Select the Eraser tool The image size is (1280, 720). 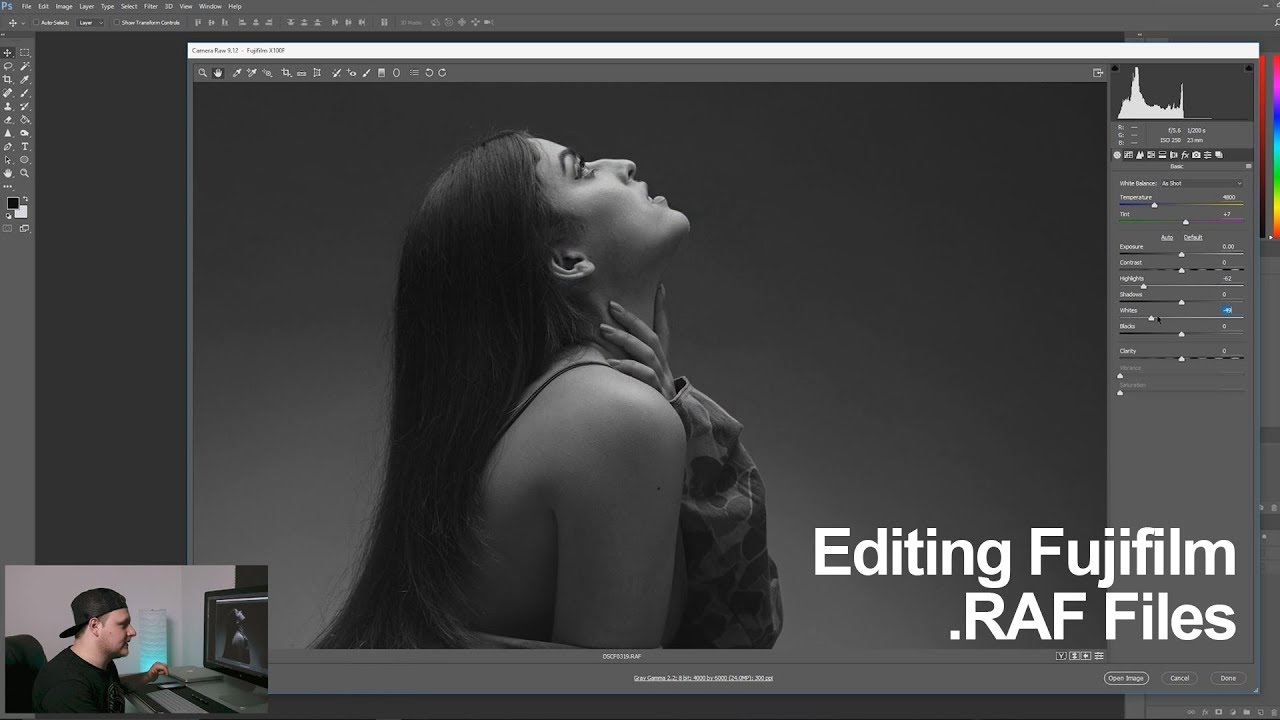8,119
